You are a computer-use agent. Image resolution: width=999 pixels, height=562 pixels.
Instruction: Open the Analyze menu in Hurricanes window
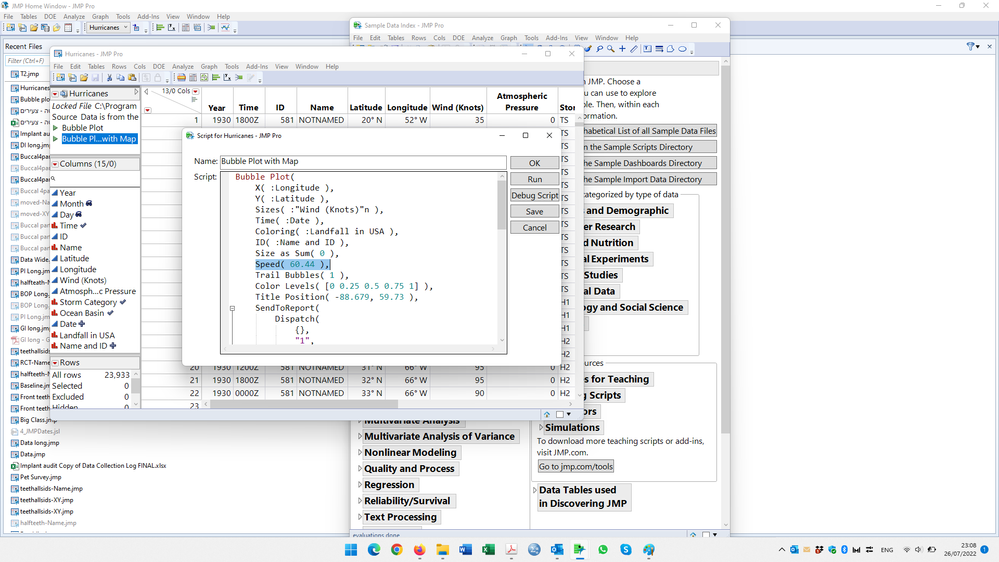pyautogui.click(x=183, y=66)
